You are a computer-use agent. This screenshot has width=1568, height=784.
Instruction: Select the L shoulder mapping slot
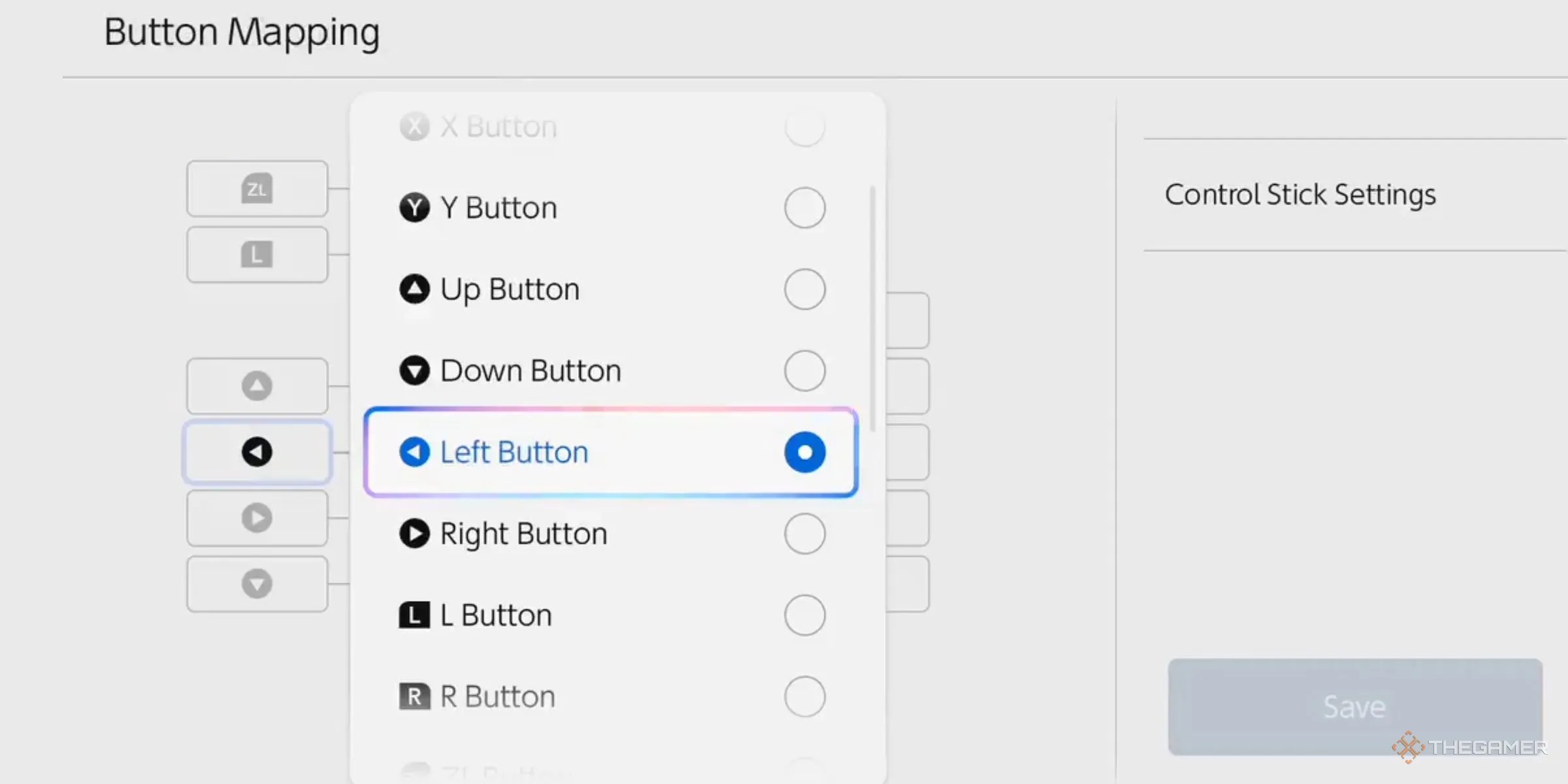pyautogui.click(x=257, y=254)
